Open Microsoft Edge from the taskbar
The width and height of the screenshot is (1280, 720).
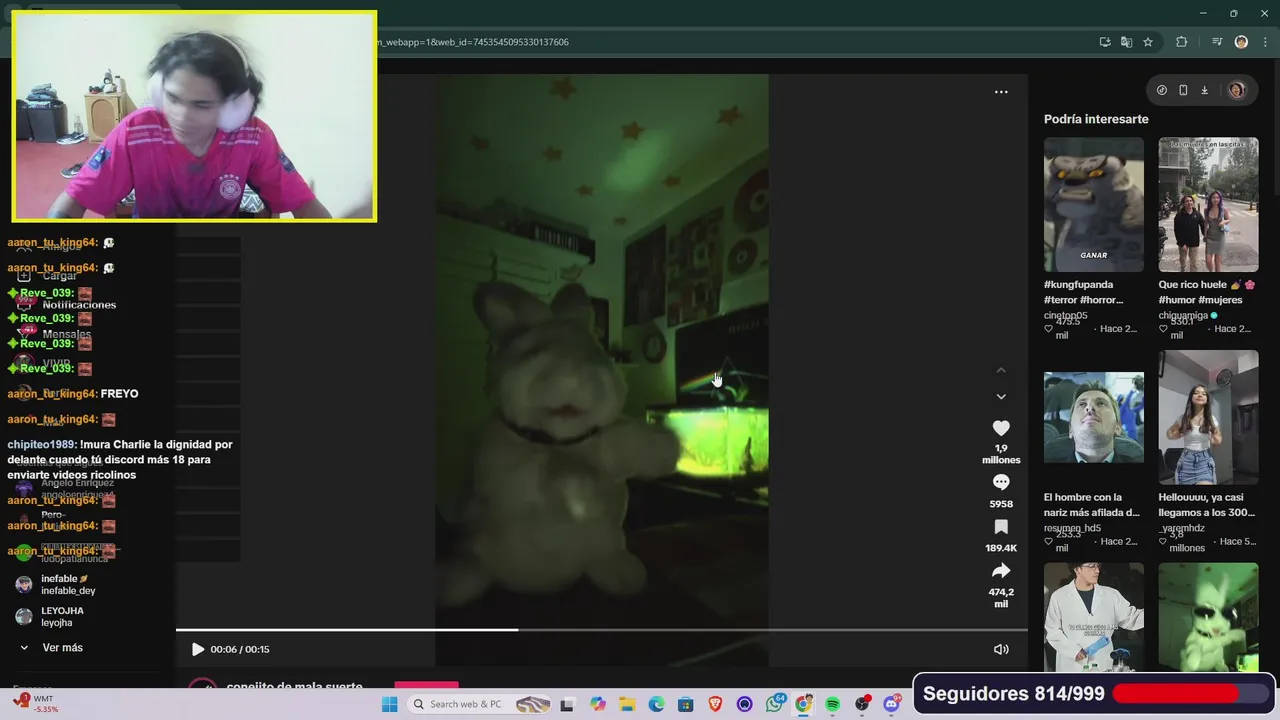[656, 704]
